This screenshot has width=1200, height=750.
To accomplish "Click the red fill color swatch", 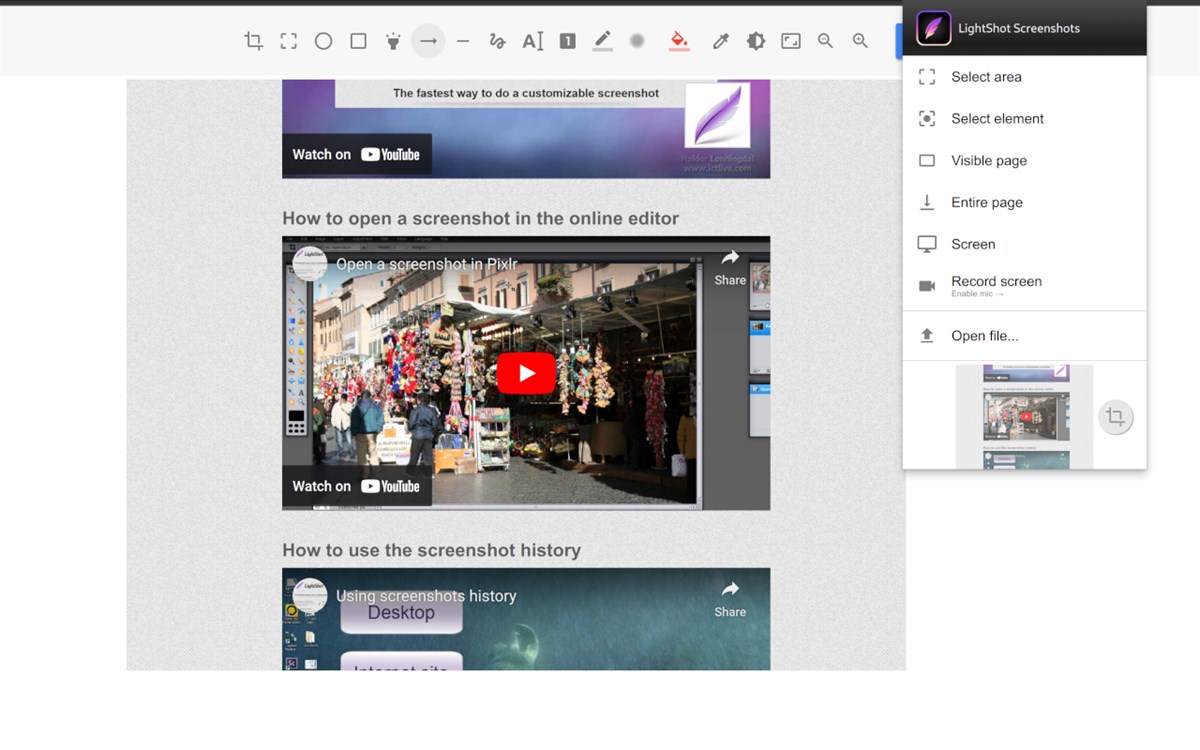I will (679, 41).
